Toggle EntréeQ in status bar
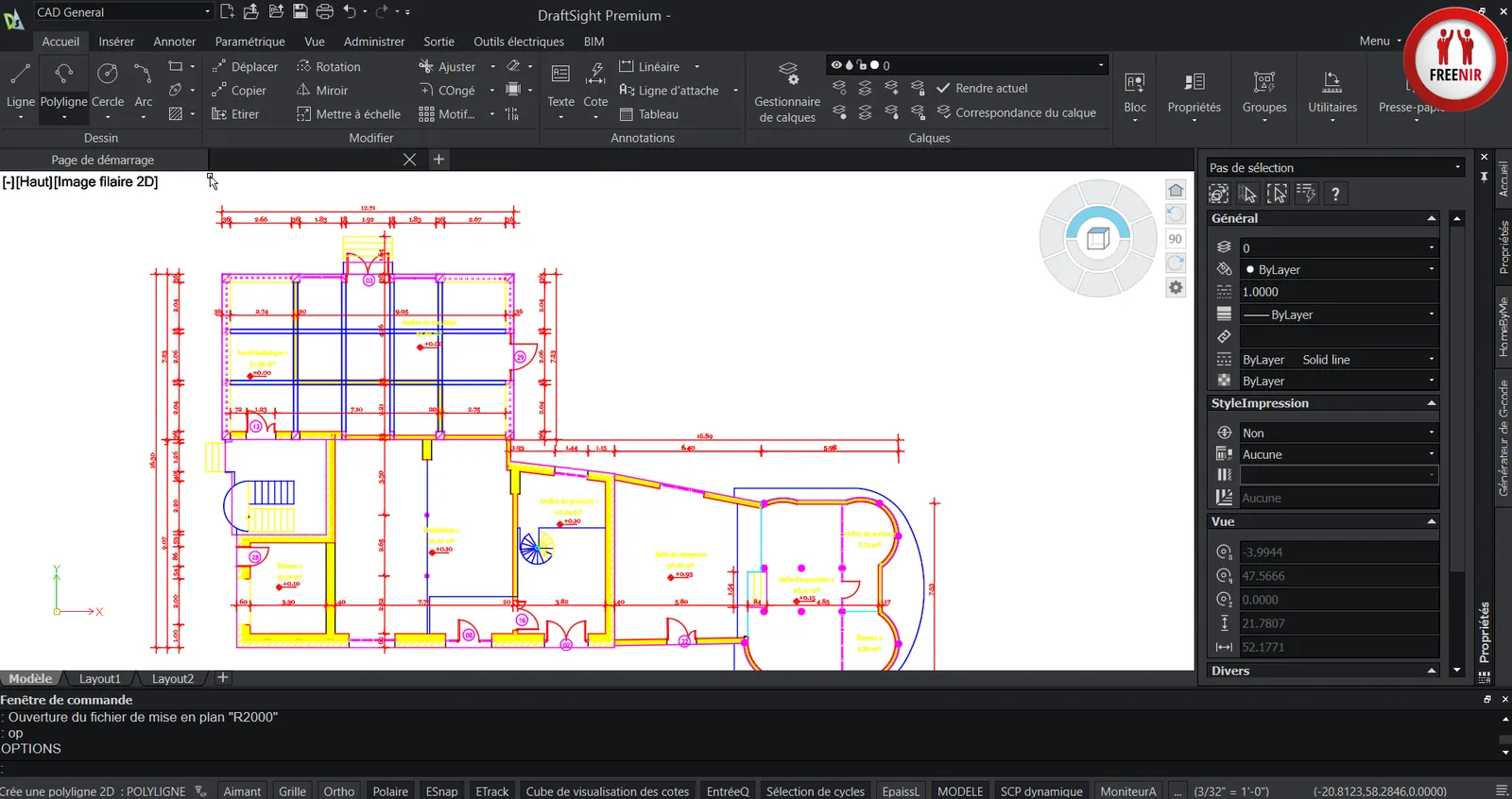1512x799 pixels. [728, 791]
